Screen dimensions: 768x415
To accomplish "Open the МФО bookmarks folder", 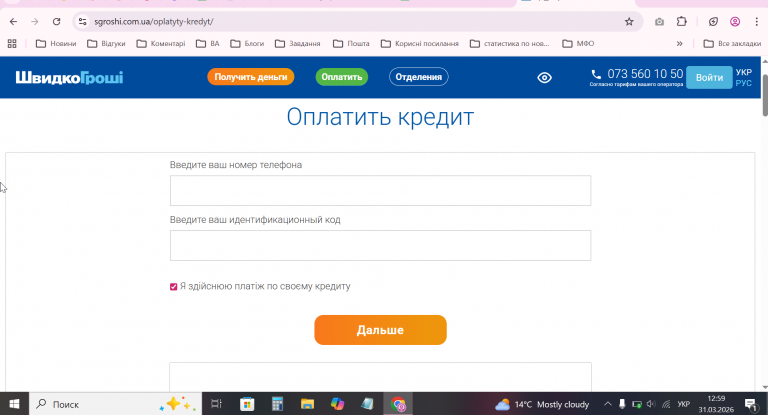I will (x=578, y=44).
